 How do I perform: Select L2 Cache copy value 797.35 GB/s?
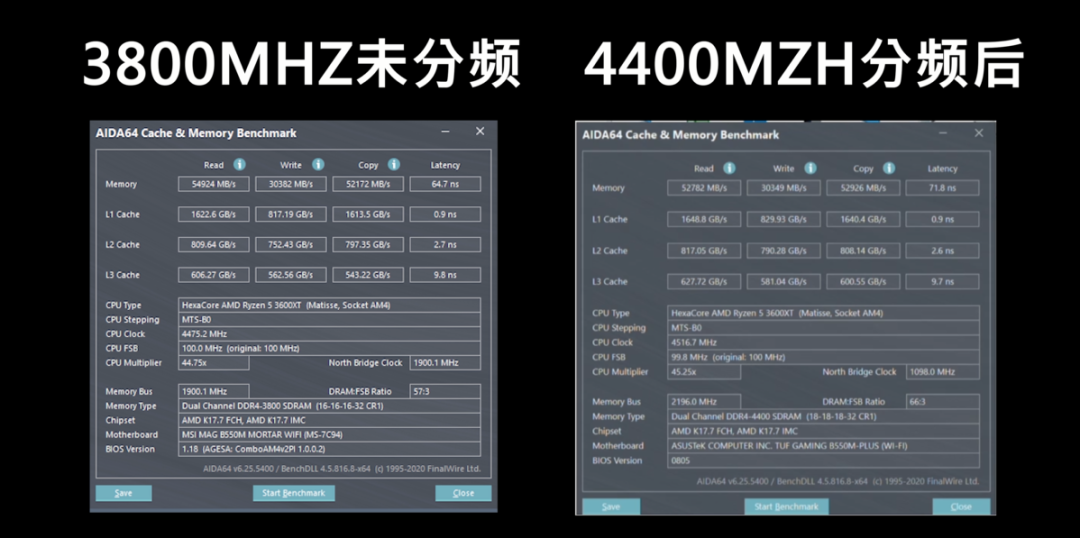[x=368, y=245]
